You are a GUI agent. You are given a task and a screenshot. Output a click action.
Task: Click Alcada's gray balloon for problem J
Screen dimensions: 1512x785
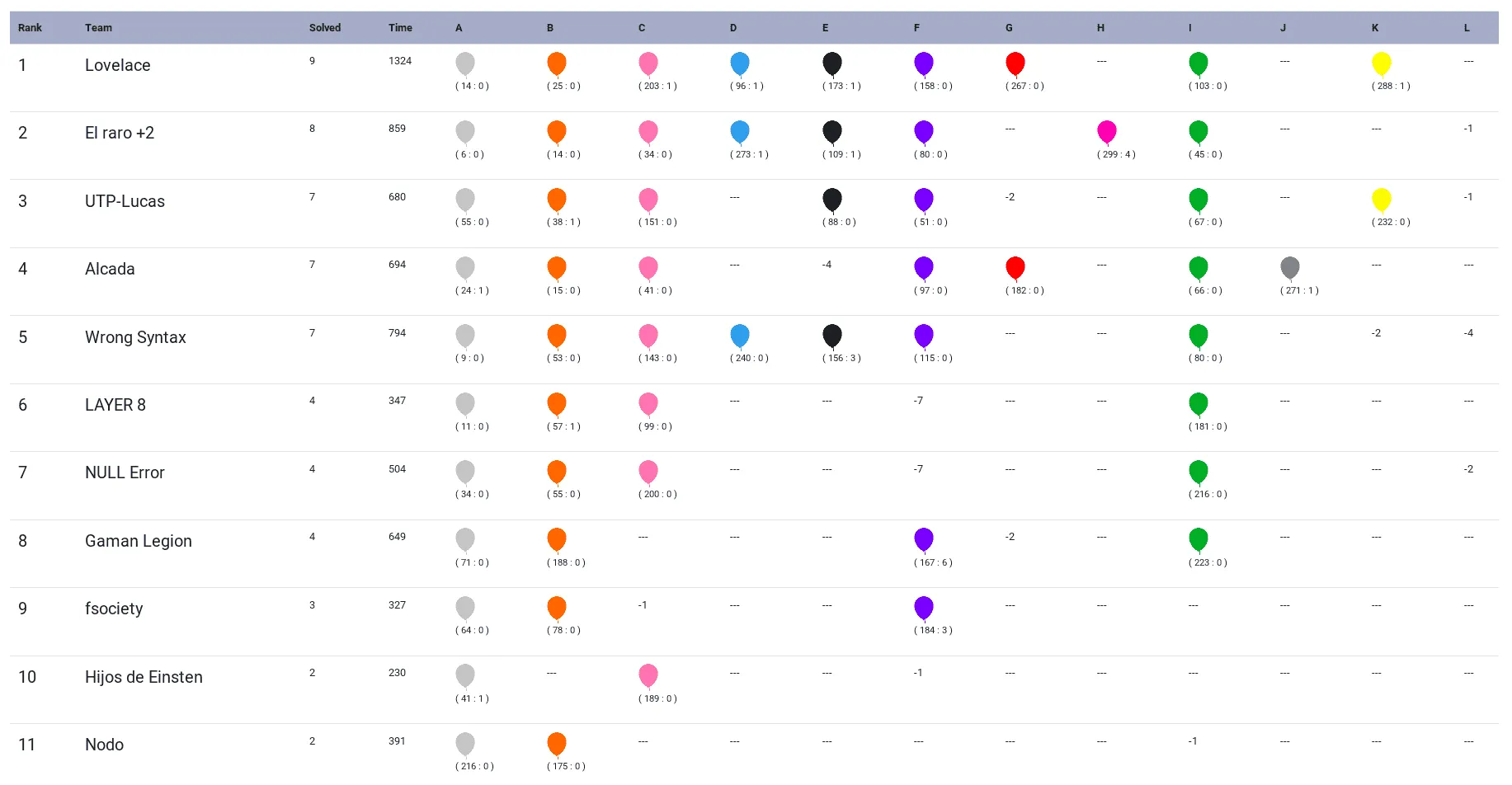coord(1289,268)
